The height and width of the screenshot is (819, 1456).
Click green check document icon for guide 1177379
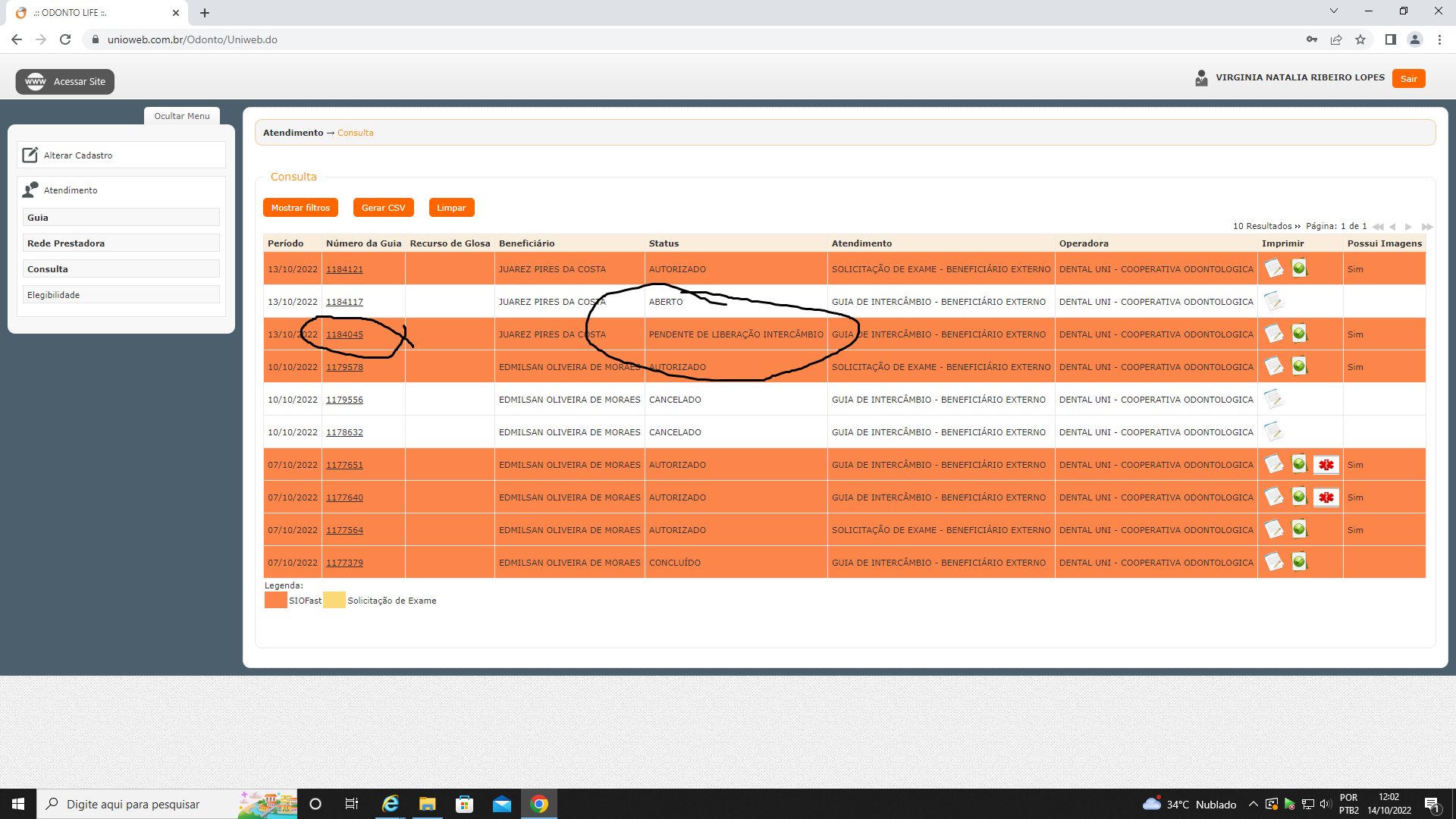tap(1299, 562)
